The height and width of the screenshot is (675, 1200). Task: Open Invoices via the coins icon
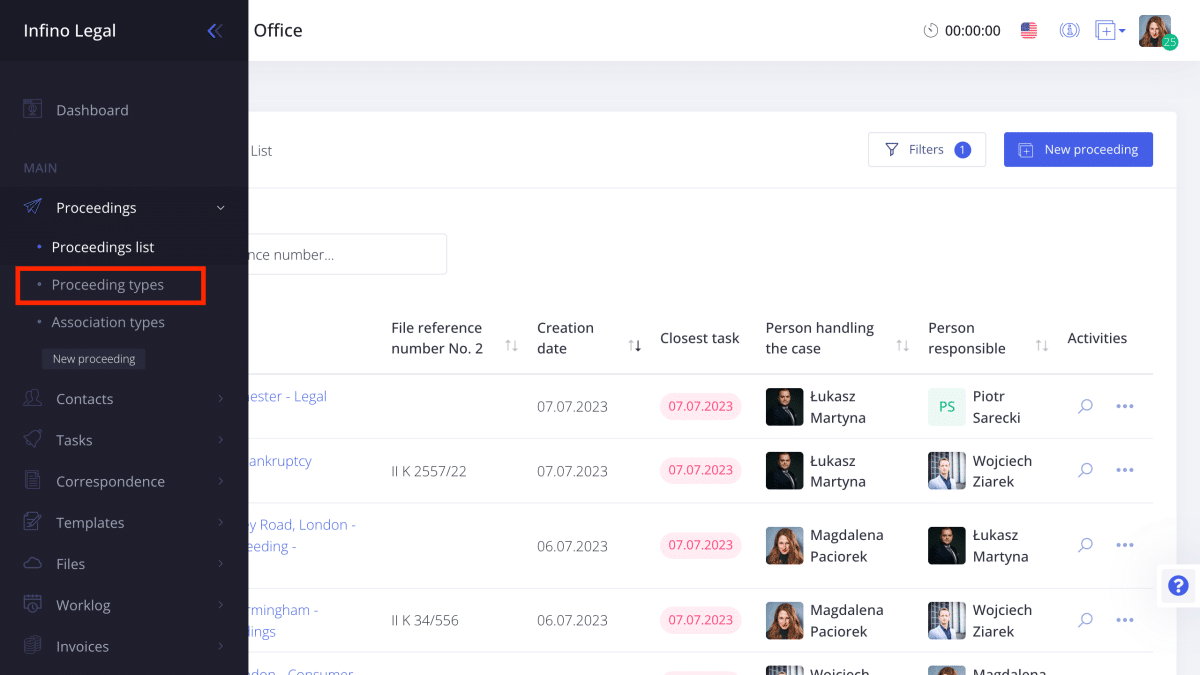[x=34, y=645]
